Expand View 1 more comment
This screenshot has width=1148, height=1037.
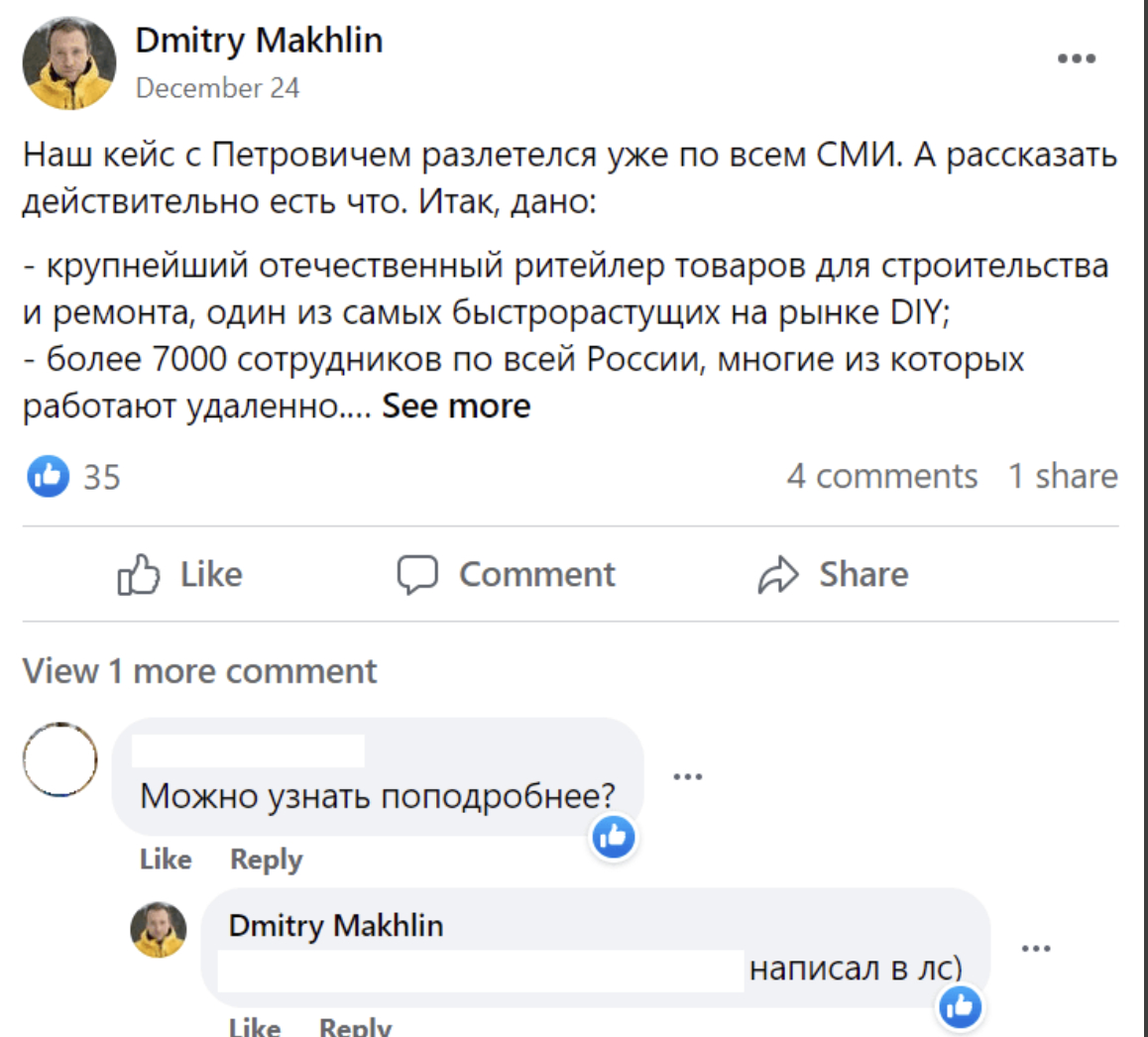click(199, 671)
